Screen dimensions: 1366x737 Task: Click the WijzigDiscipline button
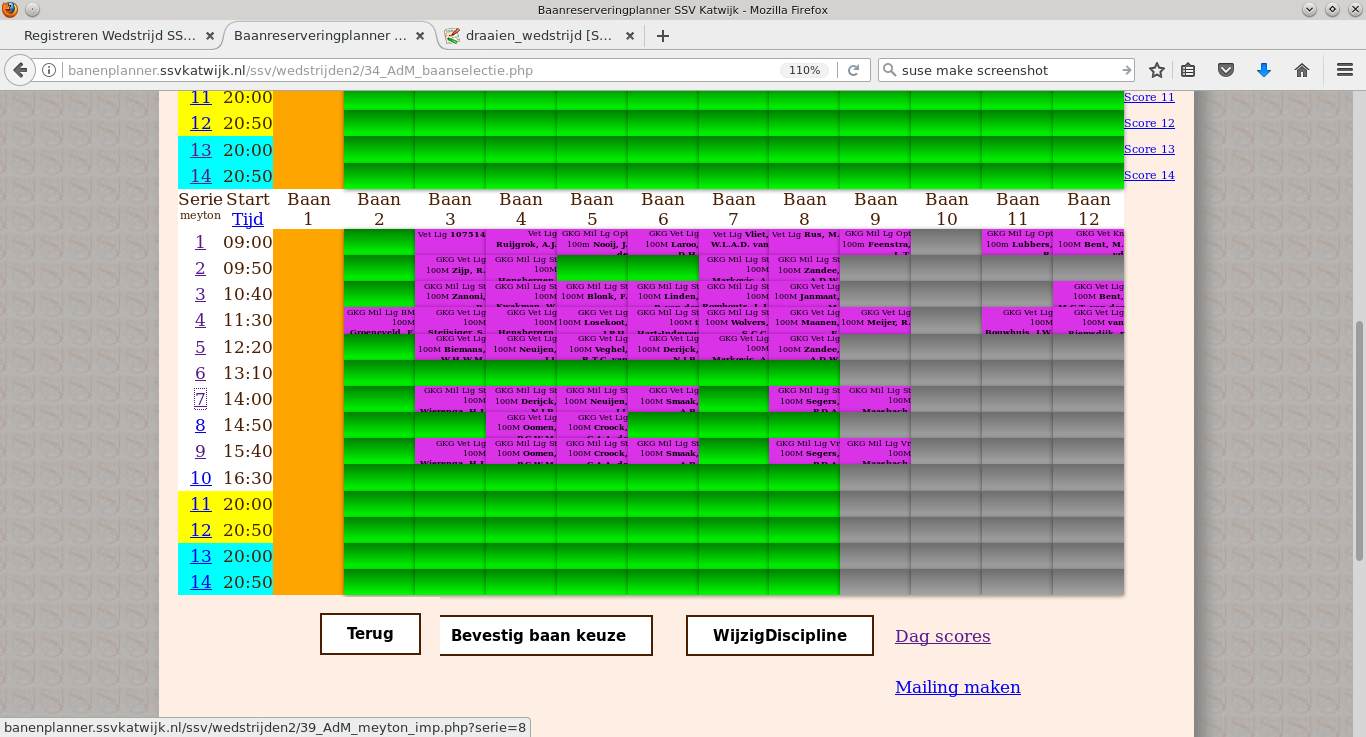779,635
